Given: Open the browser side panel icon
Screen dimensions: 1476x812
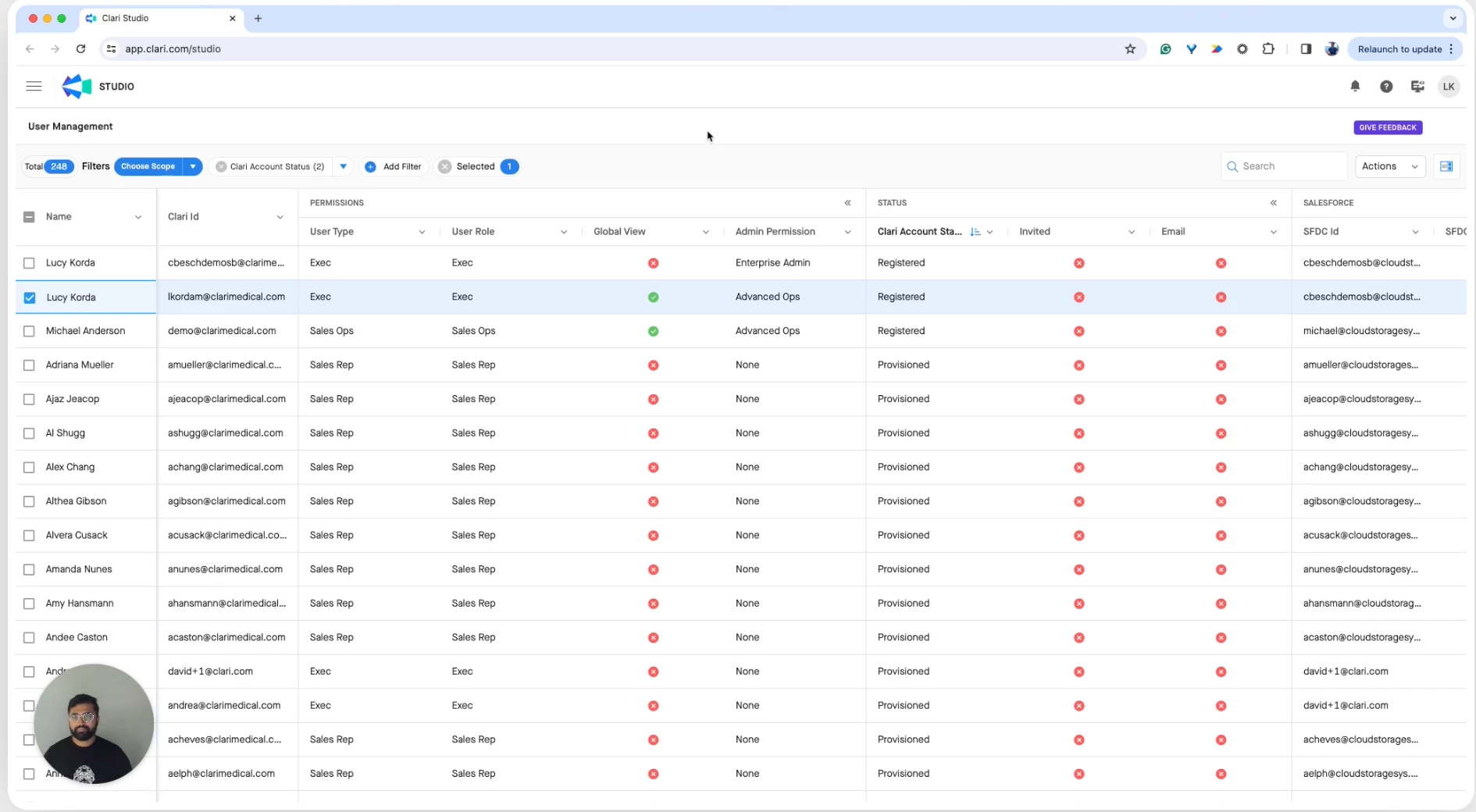Looking at the screenshot, I should coord(1306,49).
